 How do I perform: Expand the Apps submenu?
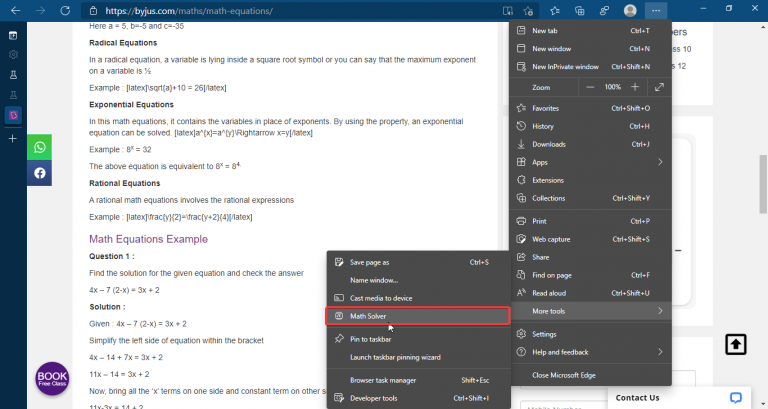tap(590, 162)
